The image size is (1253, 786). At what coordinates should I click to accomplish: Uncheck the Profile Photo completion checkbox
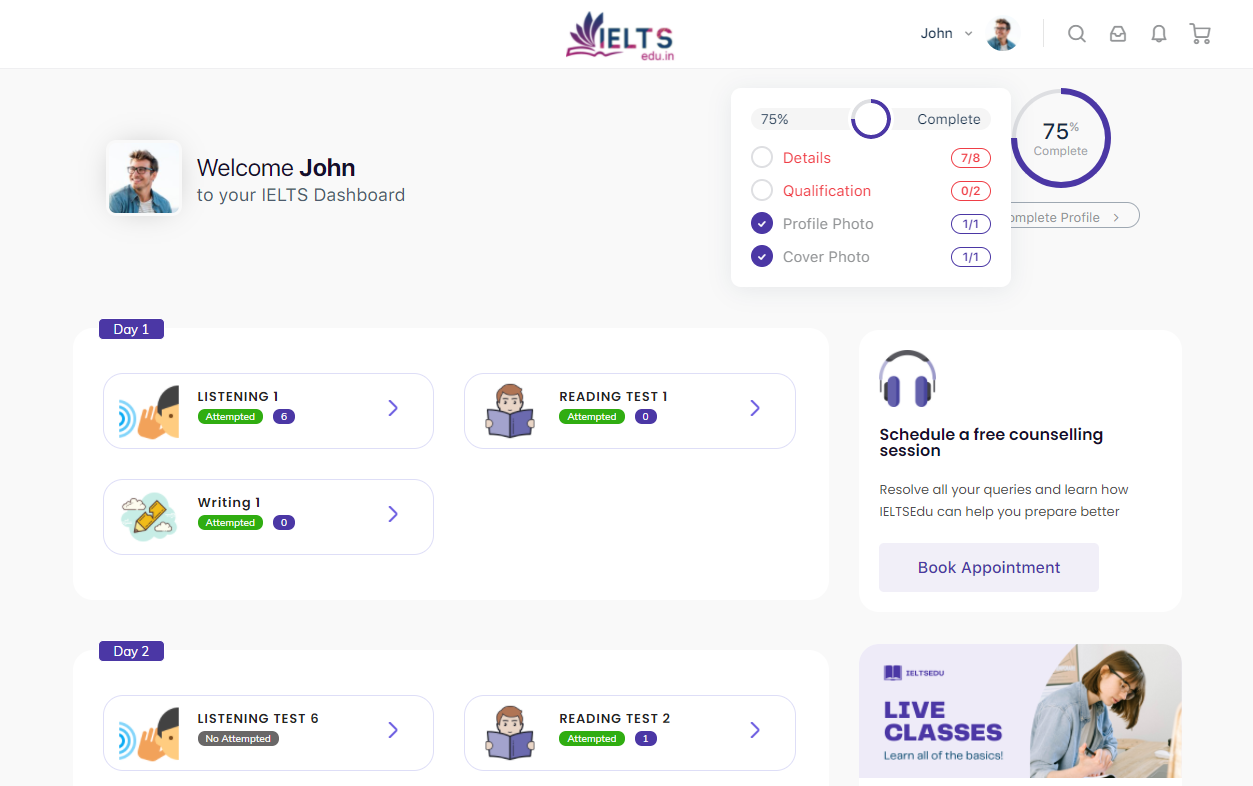click(761, 223)
